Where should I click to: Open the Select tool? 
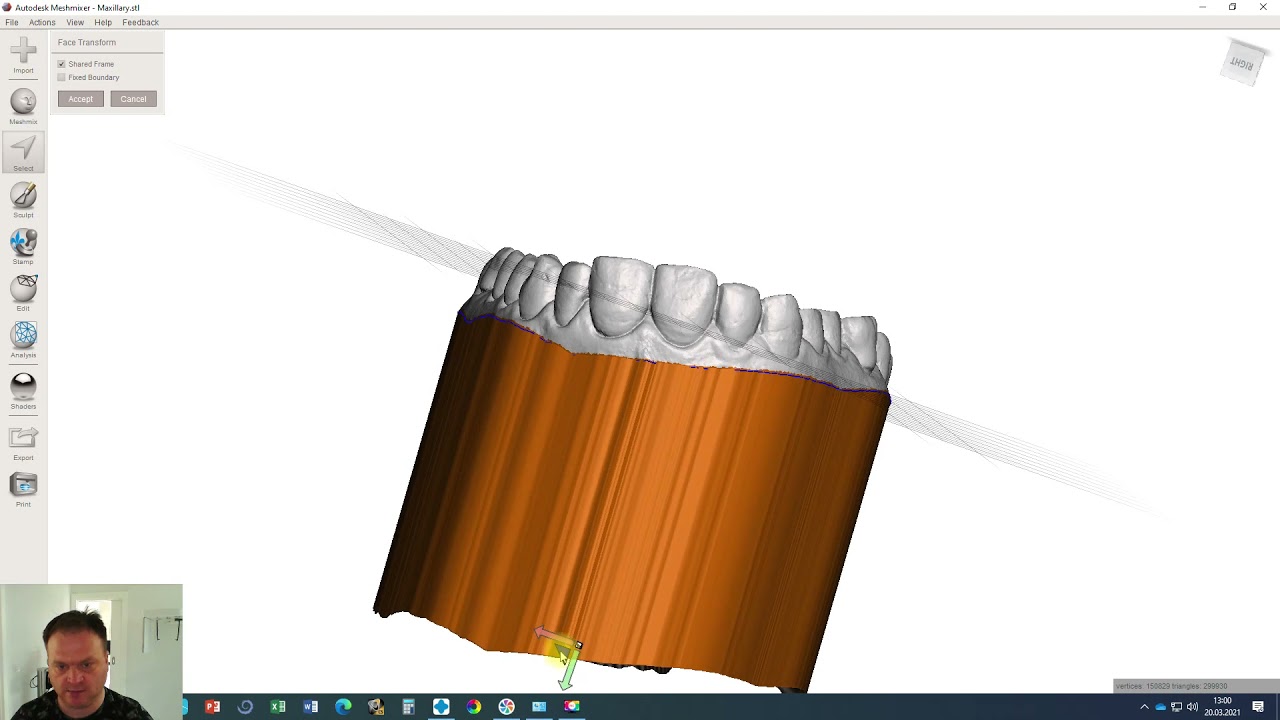[23, 154]
